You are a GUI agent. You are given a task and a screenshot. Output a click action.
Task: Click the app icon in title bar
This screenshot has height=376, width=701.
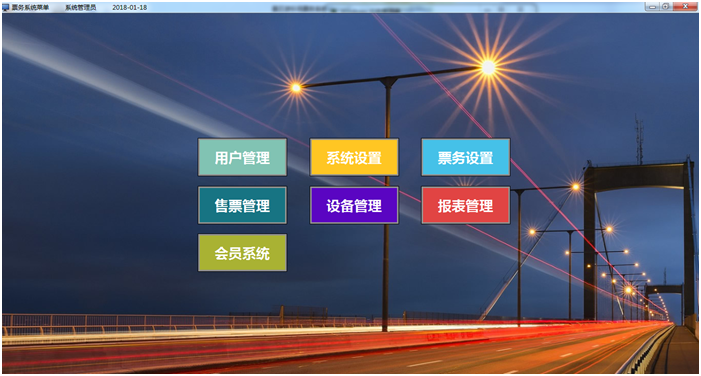(6, 7)
